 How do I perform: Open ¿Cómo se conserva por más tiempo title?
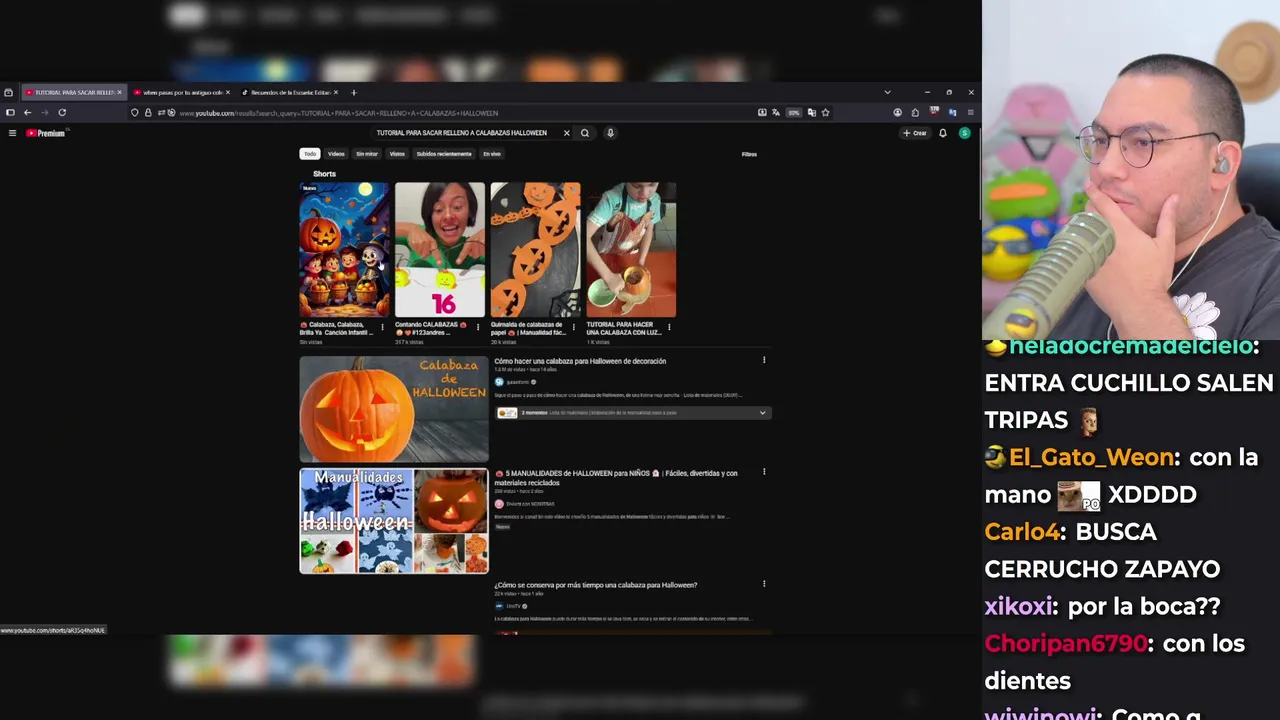pyautogui.click(x=596, y=585)
